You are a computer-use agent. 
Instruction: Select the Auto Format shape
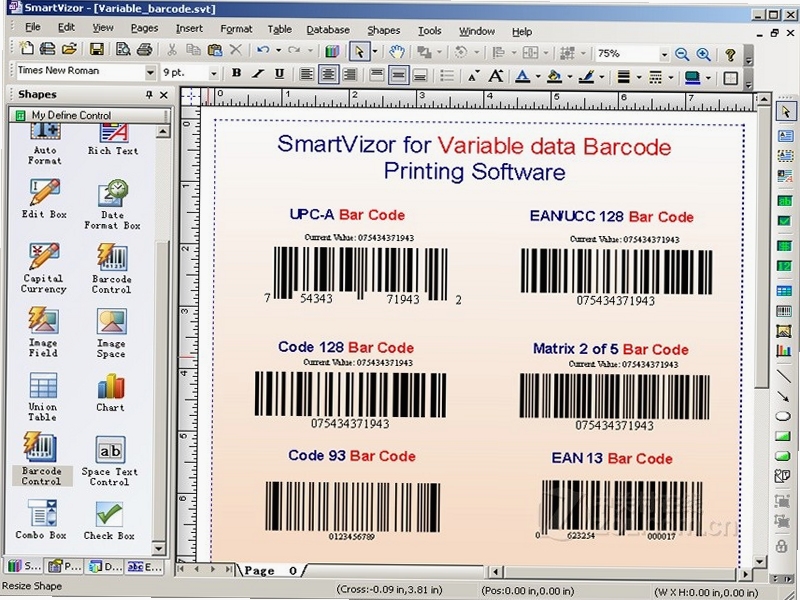[44, 144]
